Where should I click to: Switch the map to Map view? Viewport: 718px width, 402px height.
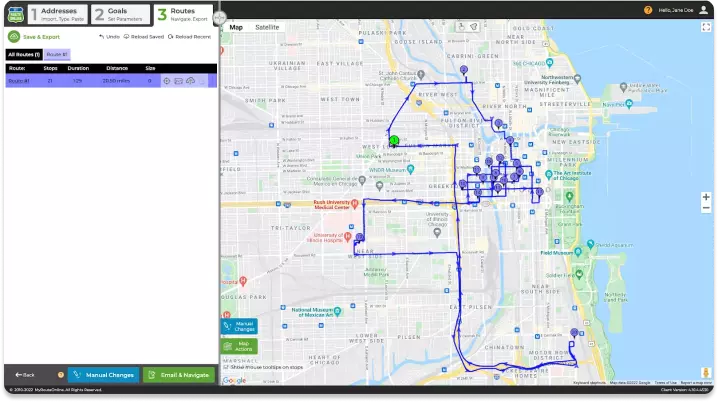[236, 27]
